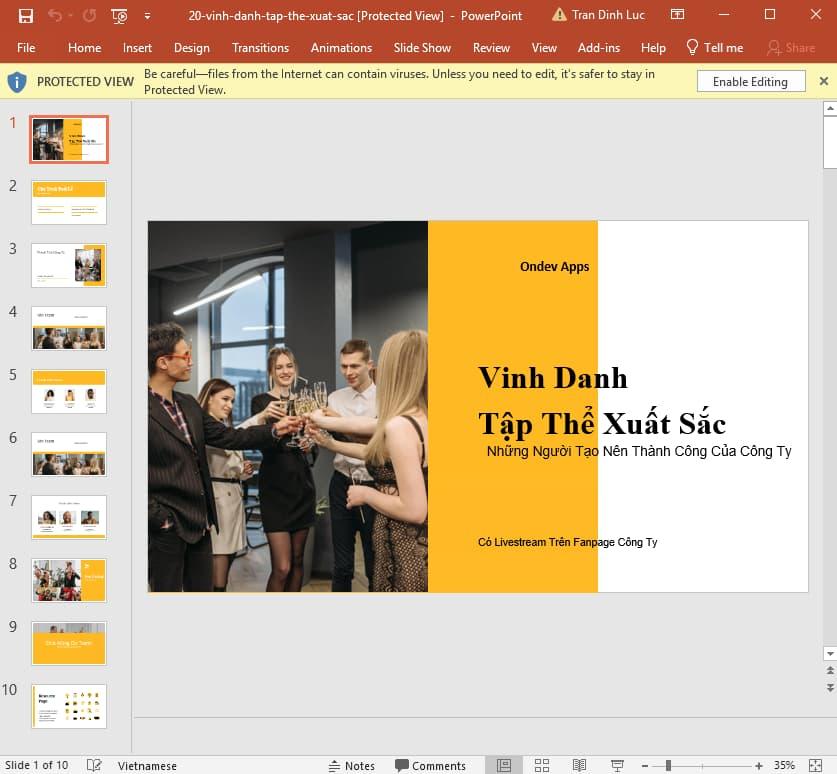This screenshot has height=774, width=837.
Task: Open Reading View from the status bar
Action: click(581, 765)
